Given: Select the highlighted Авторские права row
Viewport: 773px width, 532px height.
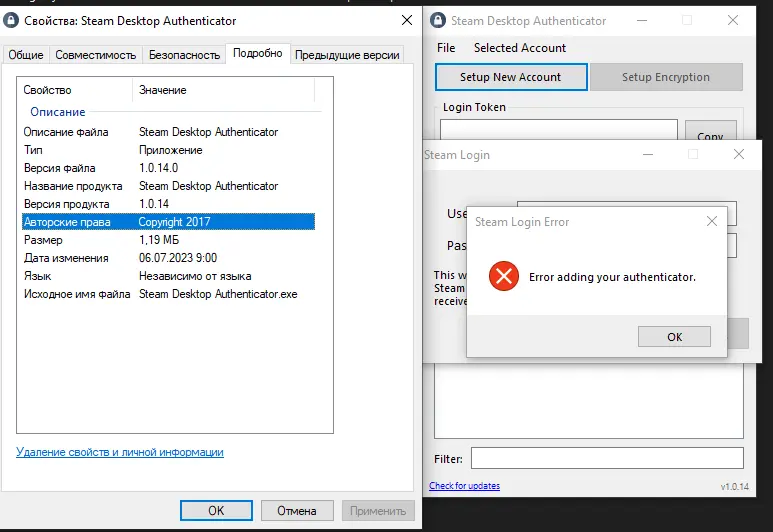Looking at the screenshot, I should (169, 222).
